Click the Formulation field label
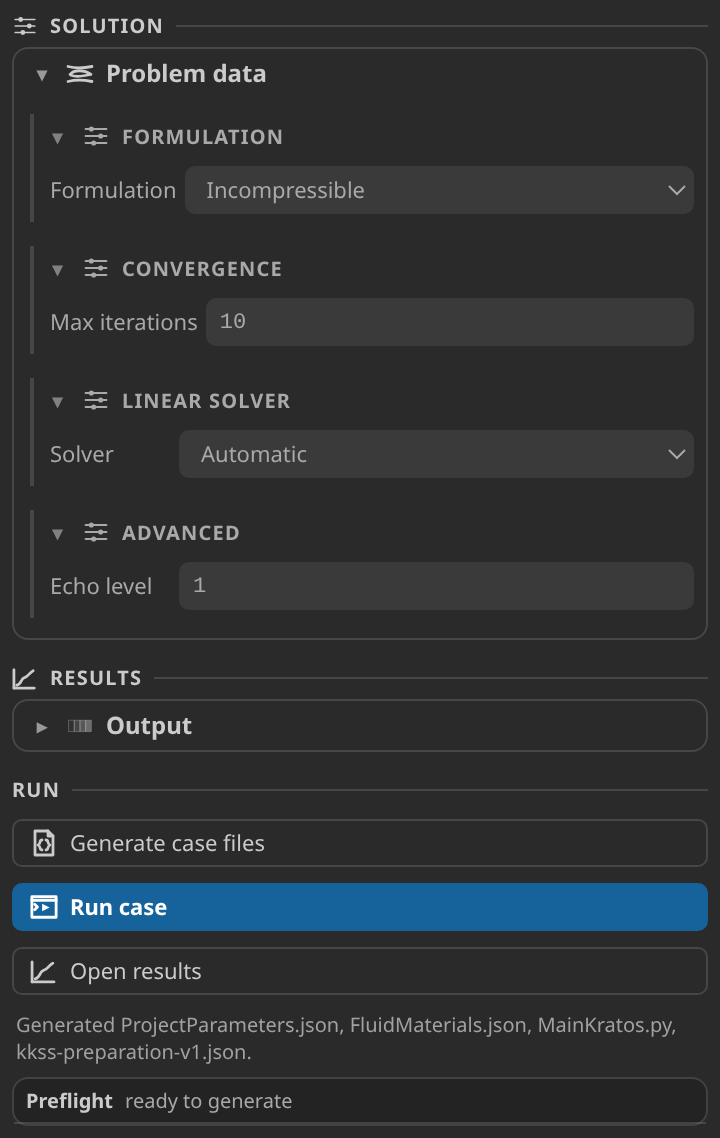 113,190
